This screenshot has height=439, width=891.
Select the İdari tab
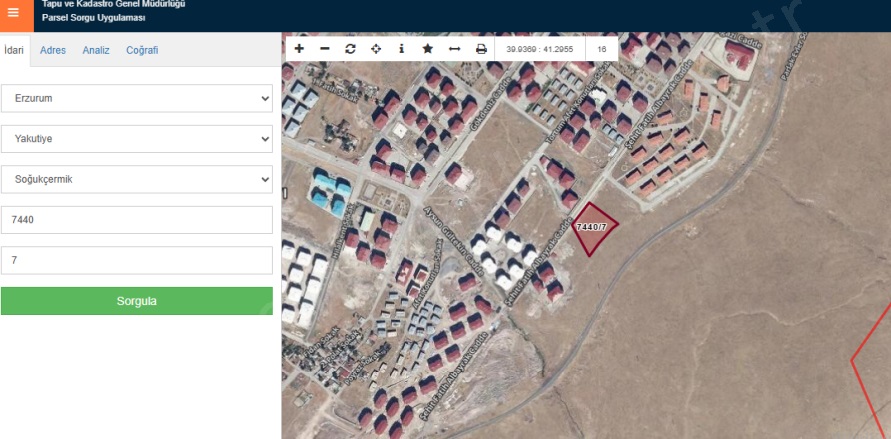(14, 50)
